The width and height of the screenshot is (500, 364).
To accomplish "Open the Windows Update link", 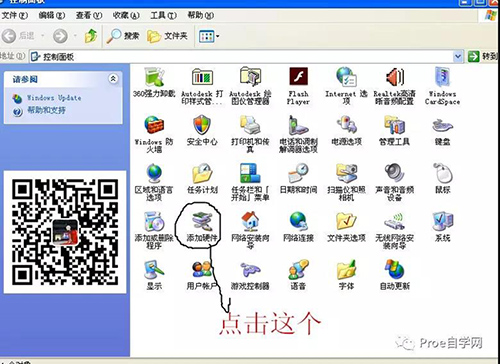I will click(54, 98).
